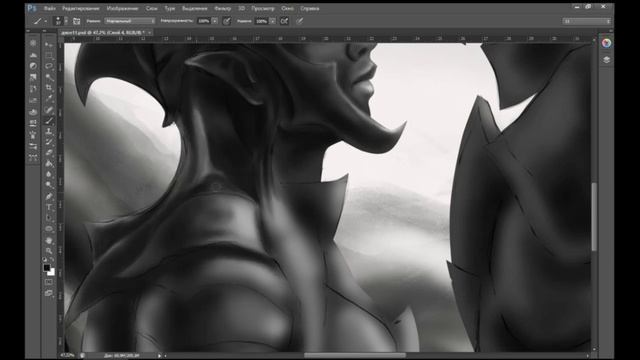Select the Clone Stamp tool
640x360 pixels.
tap(49, 131)
